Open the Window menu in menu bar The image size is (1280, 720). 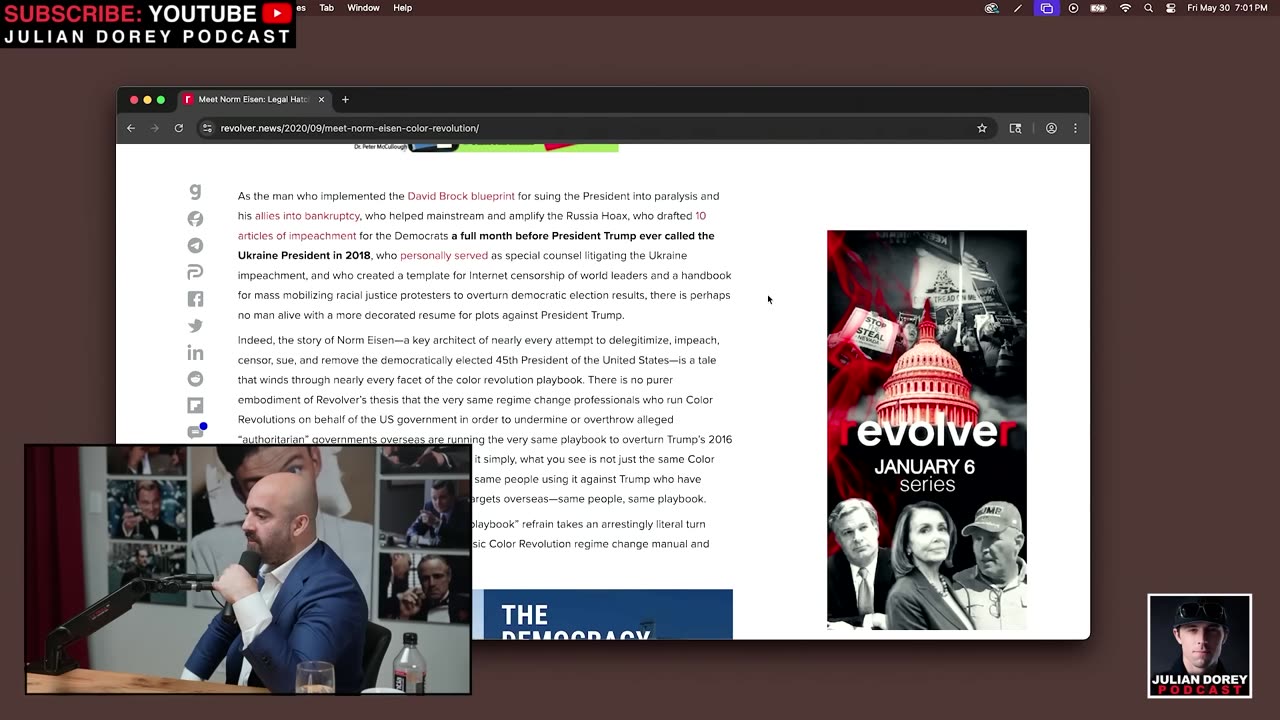[x=363, y=8]
